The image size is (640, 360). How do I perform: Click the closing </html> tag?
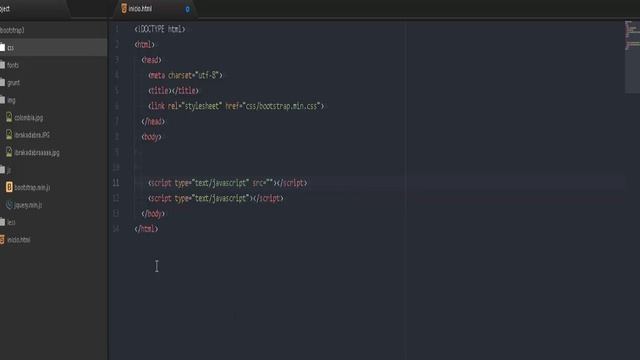pos(146,229)
